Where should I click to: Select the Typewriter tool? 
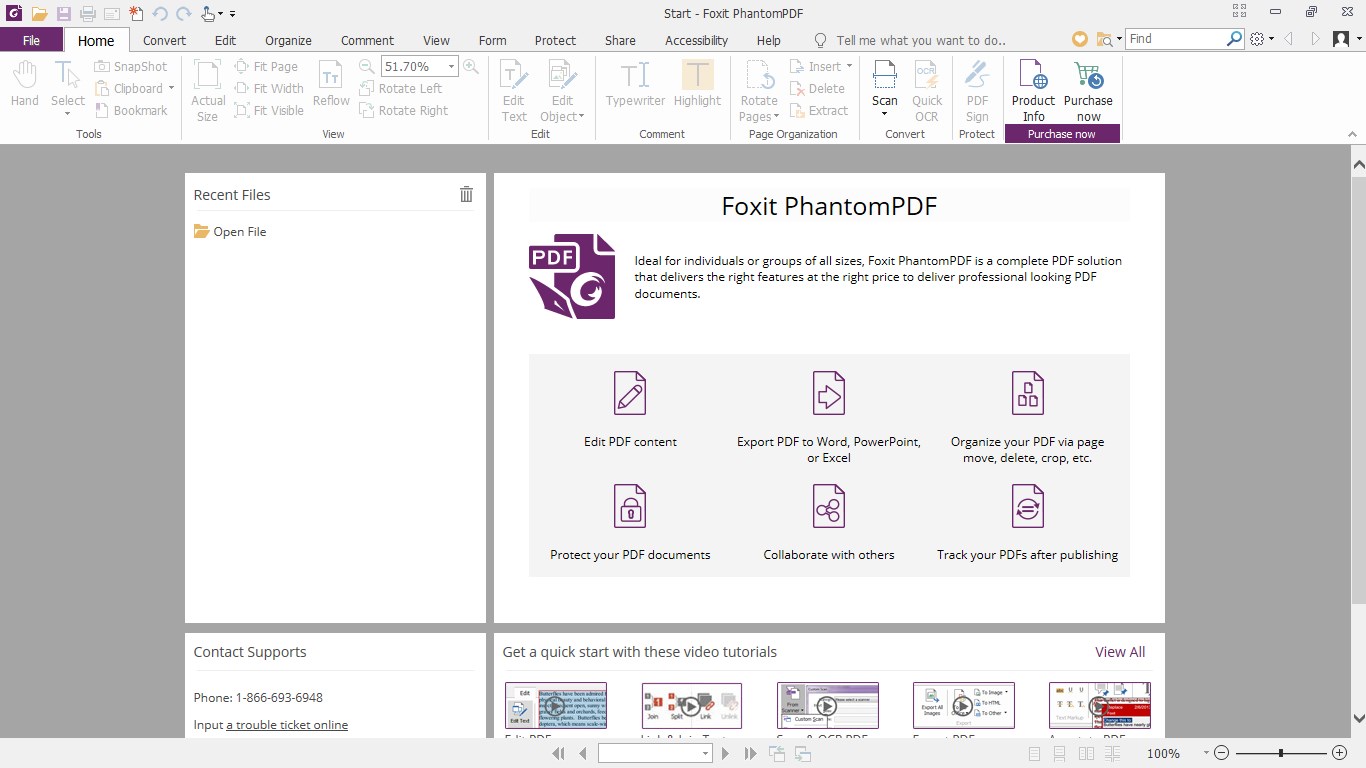click(635, 84)
